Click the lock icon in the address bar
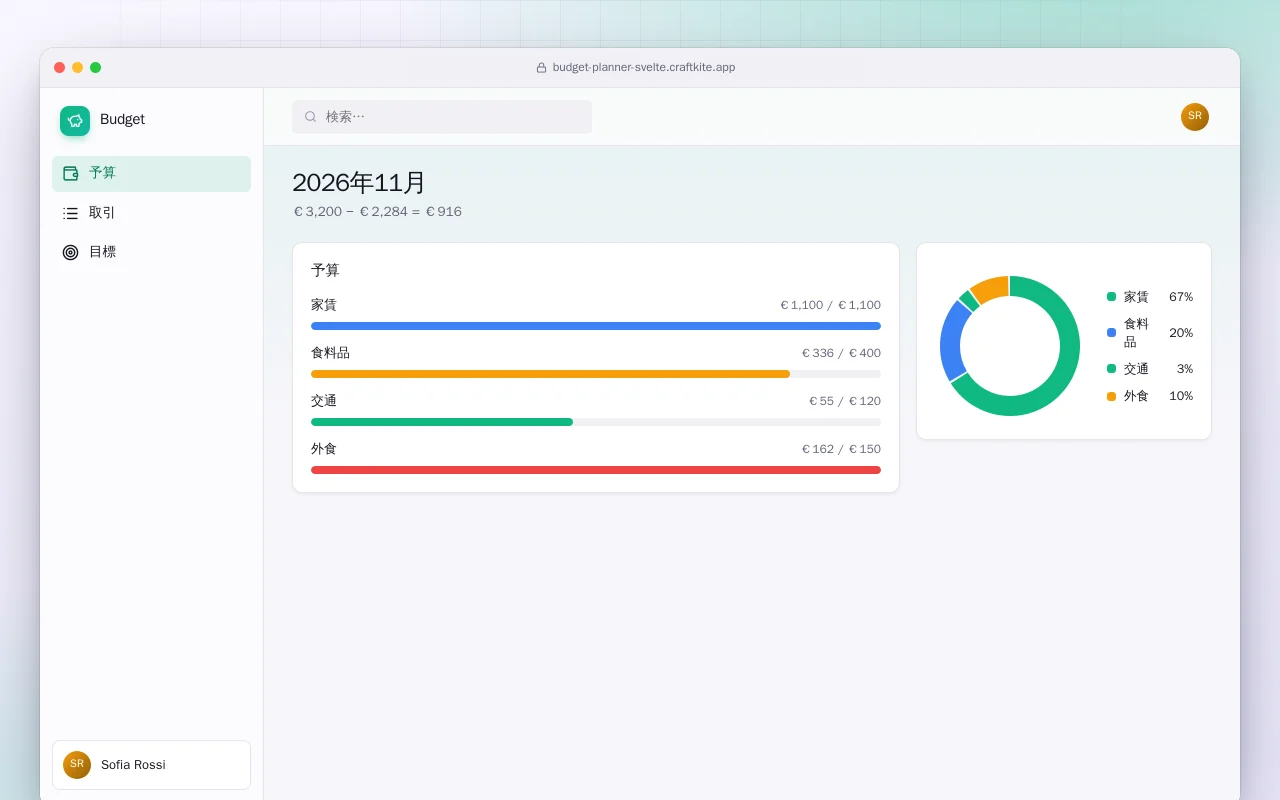The width and height of the screenshot is (1280, 800). coord(541,68)
